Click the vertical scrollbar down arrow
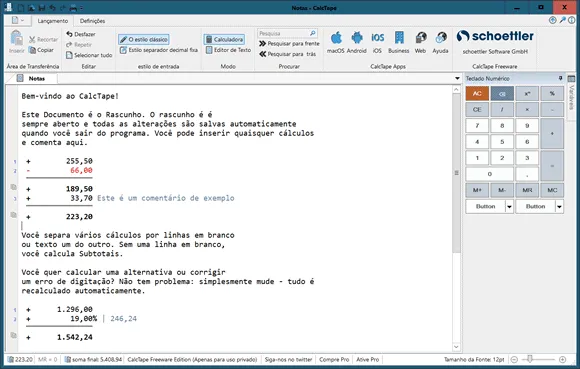This screenshot has width=580, height=369. click(456, 347)
